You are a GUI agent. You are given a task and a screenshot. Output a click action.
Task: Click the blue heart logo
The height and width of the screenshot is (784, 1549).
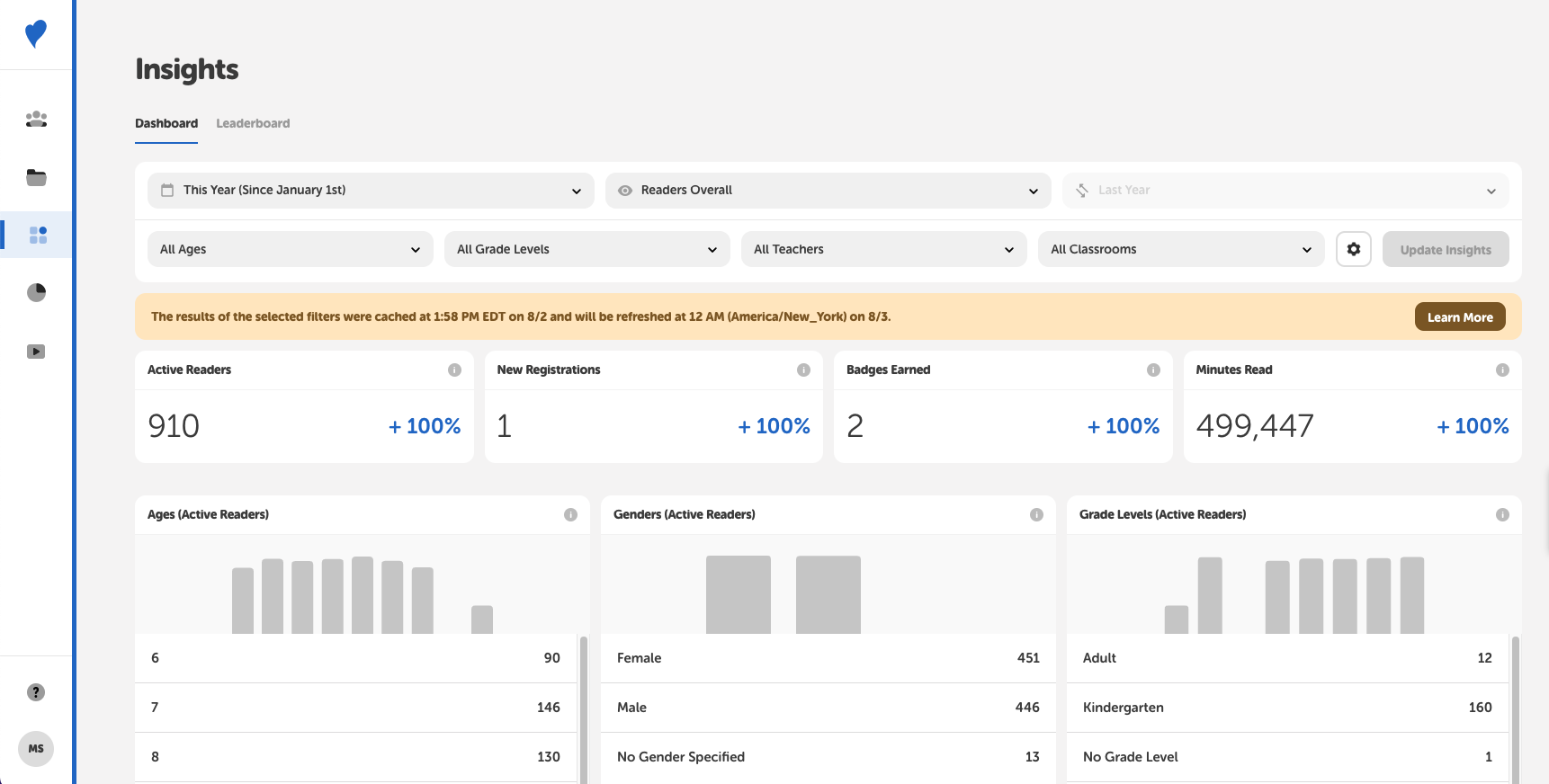(36, 34)
